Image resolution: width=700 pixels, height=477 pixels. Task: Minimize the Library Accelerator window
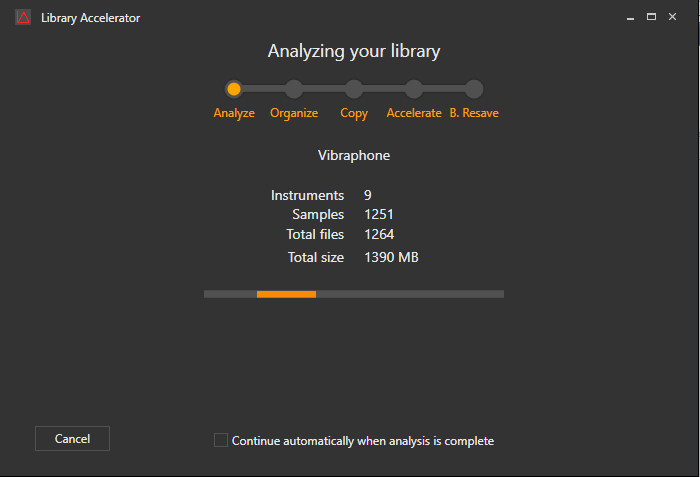630,17
